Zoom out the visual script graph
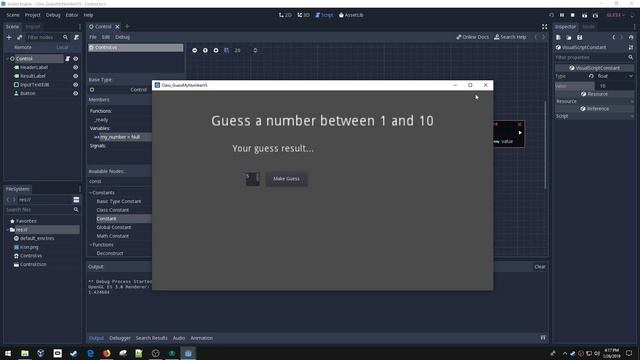Screen dimensions: 640x360 pos(195,51)
